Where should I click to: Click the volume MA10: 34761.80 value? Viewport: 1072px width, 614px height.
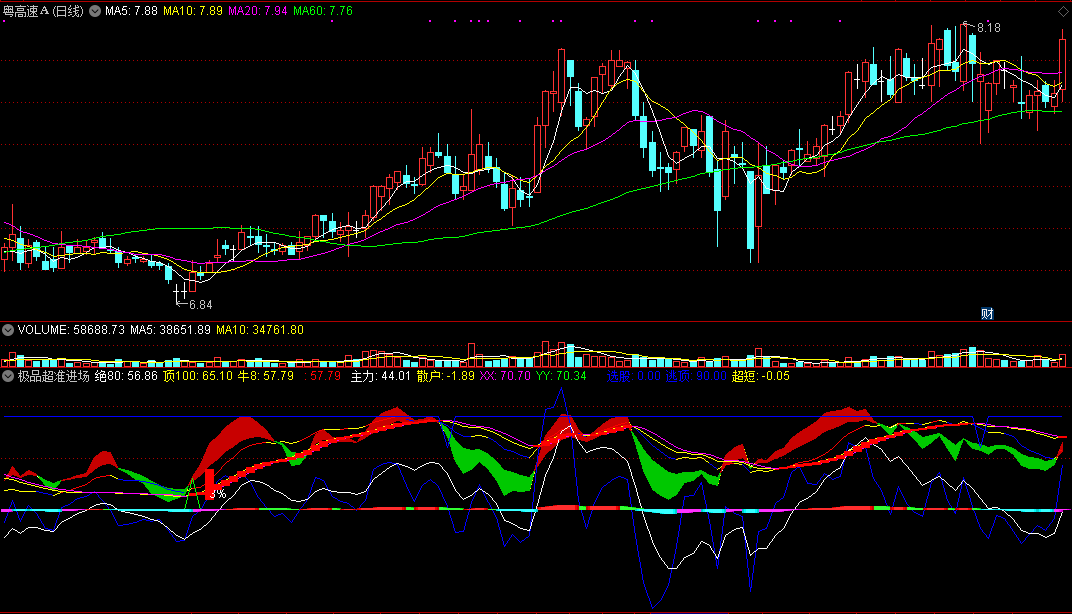click(x=260, y=330)
